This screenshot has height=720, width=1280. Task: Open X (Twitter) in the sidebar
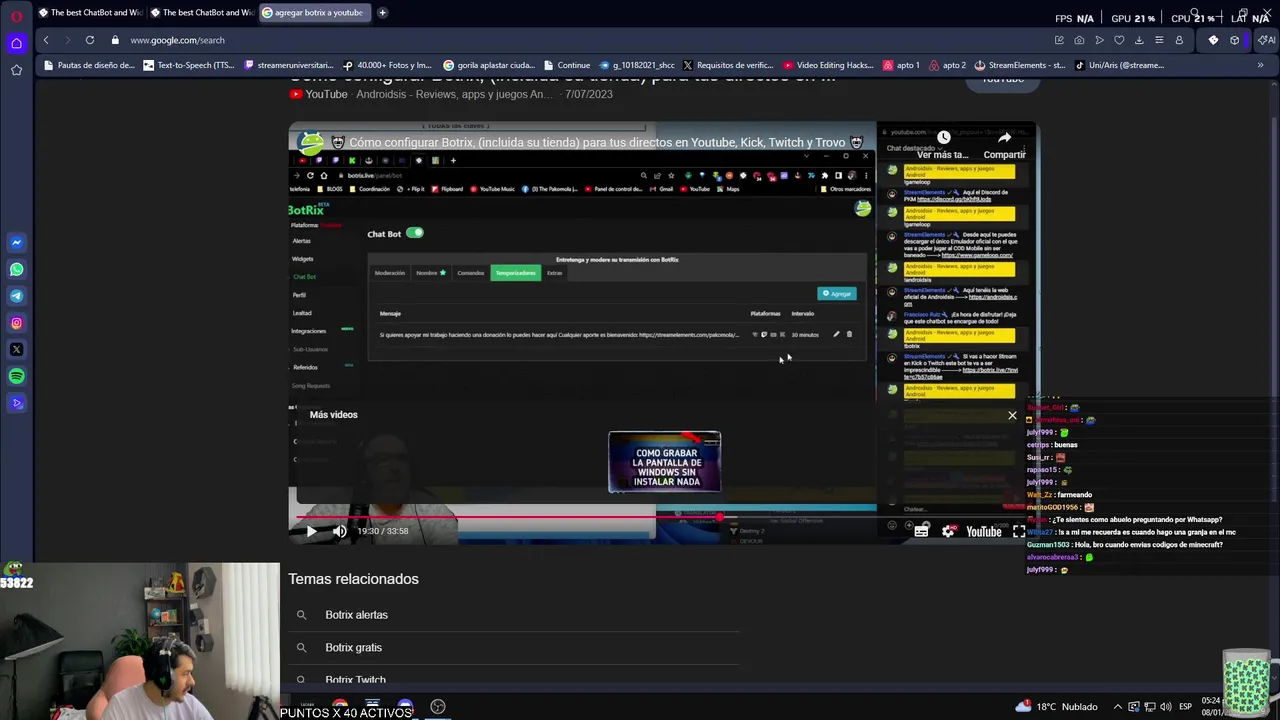click(x=16, y=350)
